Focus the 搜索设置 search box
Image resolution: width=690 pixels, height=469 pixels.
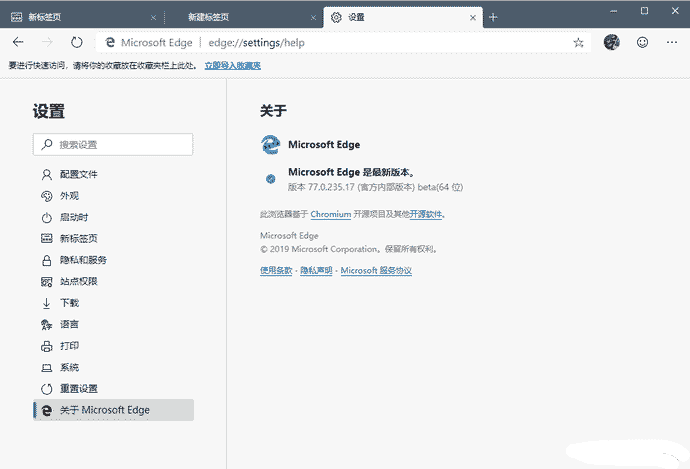pos(113,144)
